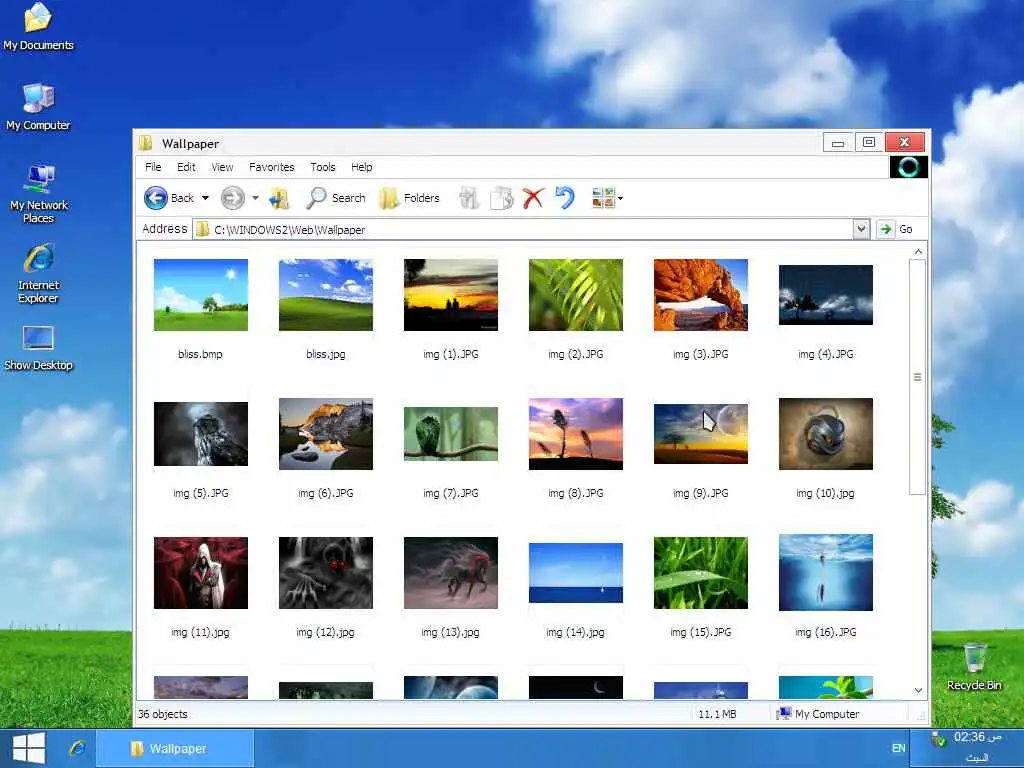The height and width of the screenshot is (768, 1024).
Task: Click the Wallpaper folder icon in title bar
Action: pos(146,143)
